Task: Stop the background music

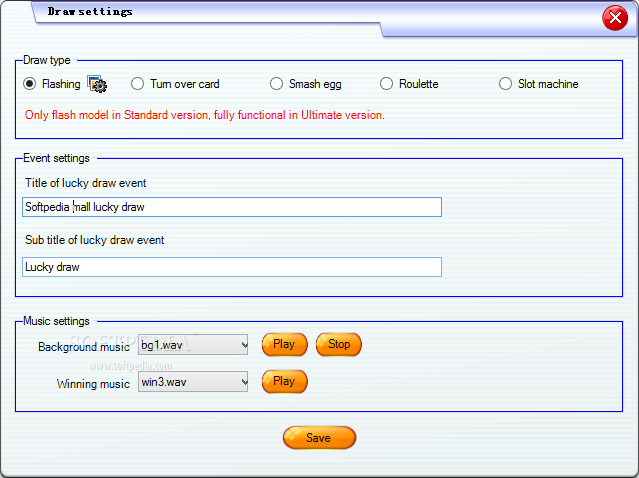Action: point(339,344)
